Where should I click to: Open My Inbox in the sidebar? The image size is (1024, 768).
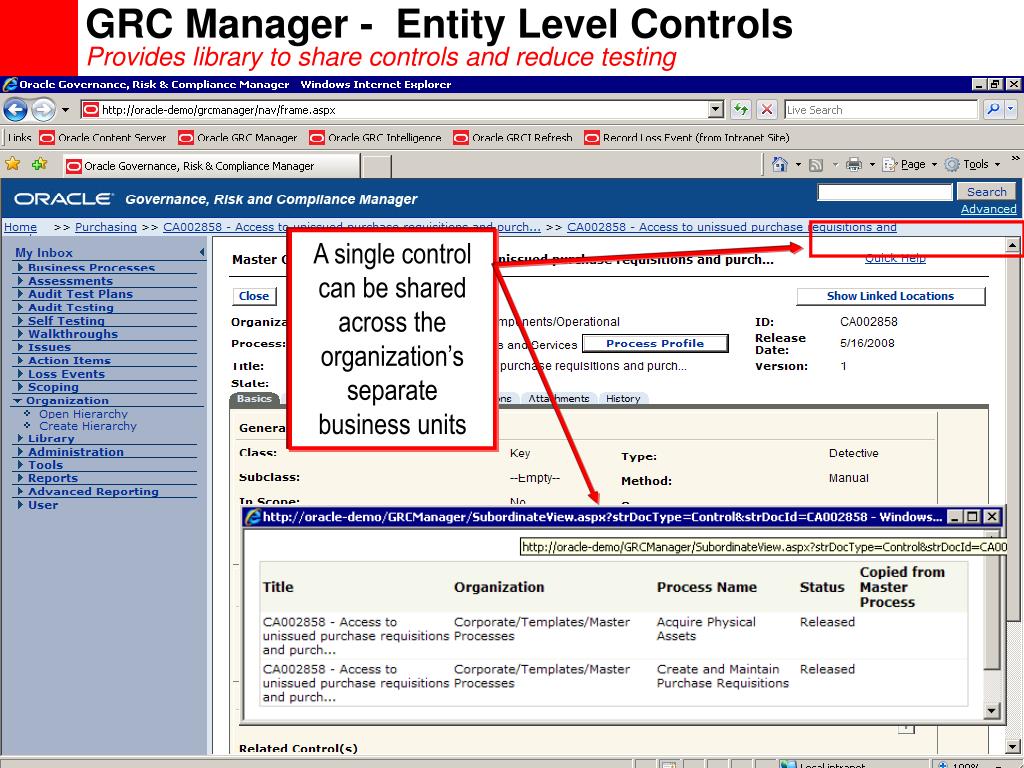[44, 253]
